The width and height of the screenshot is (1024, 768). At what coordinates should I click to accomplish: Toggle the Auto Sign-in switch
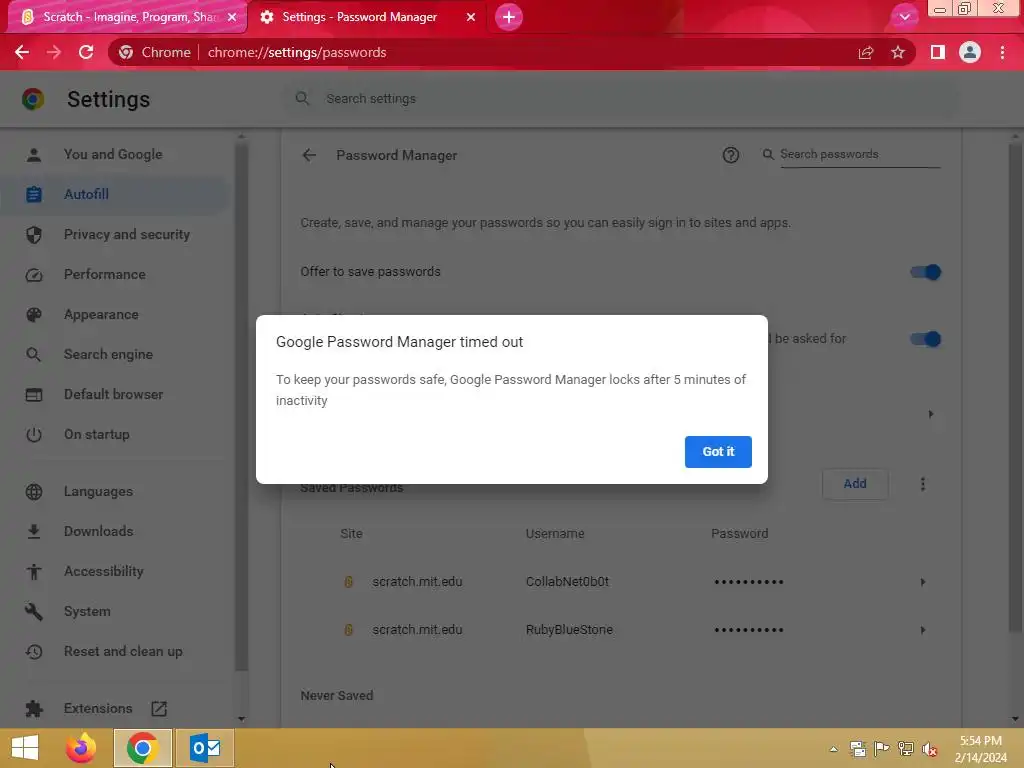(925, 339)
